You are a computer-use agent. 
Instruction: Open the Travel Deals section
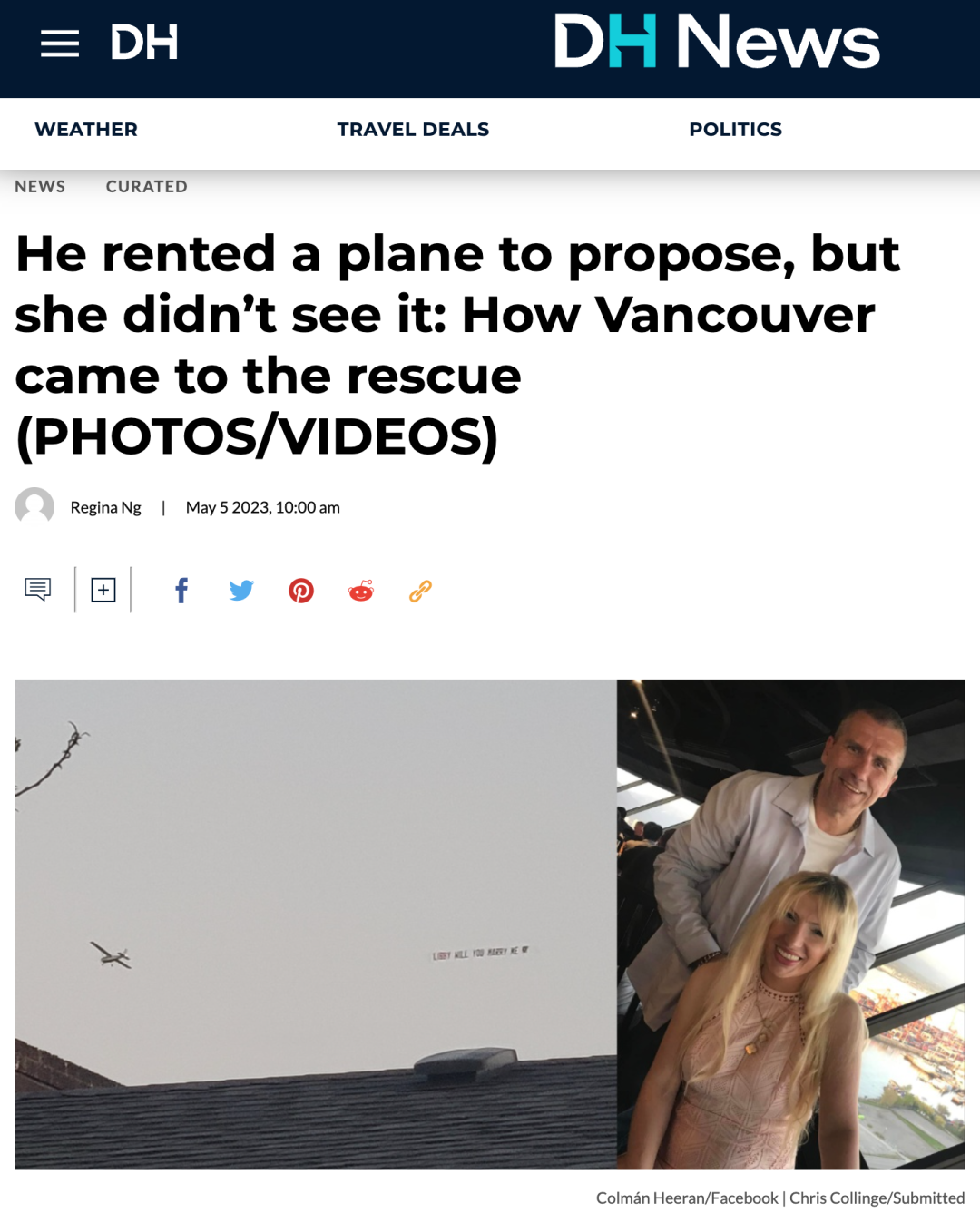pyautogui.click(x=413, y=130)
